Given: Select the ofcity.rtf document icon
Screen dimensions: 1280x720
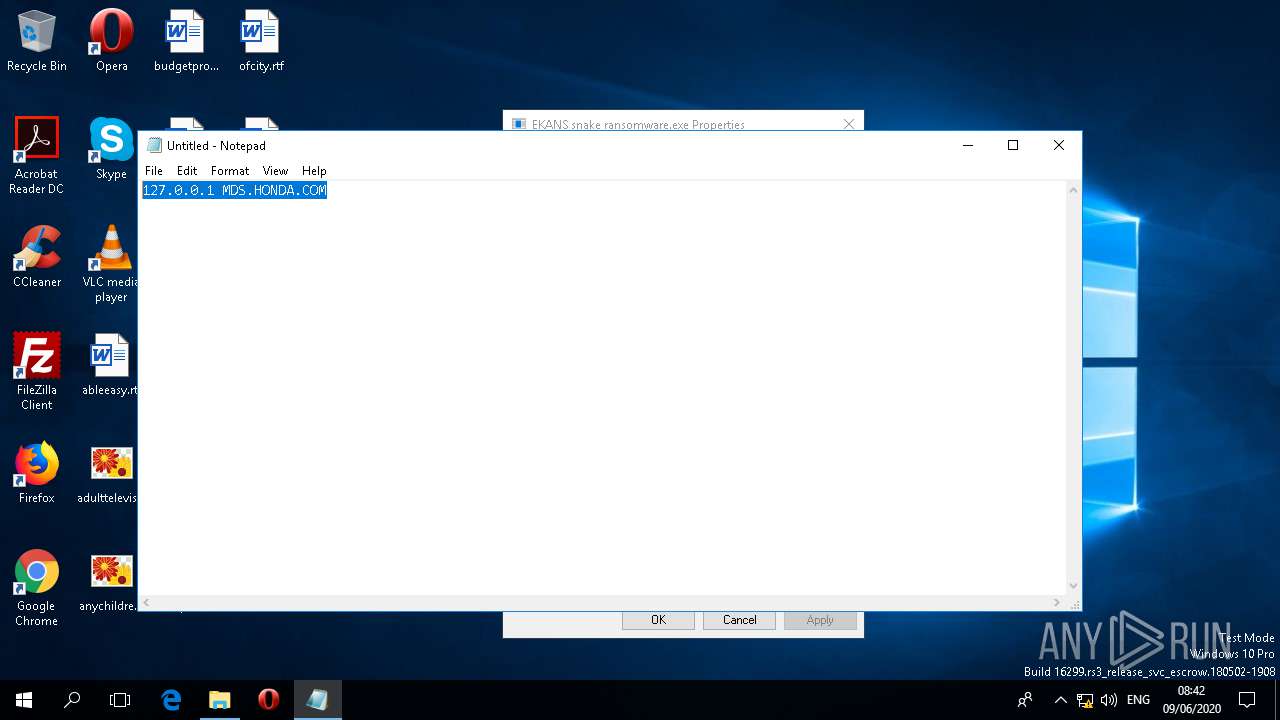Looking at the screenshot, I should point(261,40).
